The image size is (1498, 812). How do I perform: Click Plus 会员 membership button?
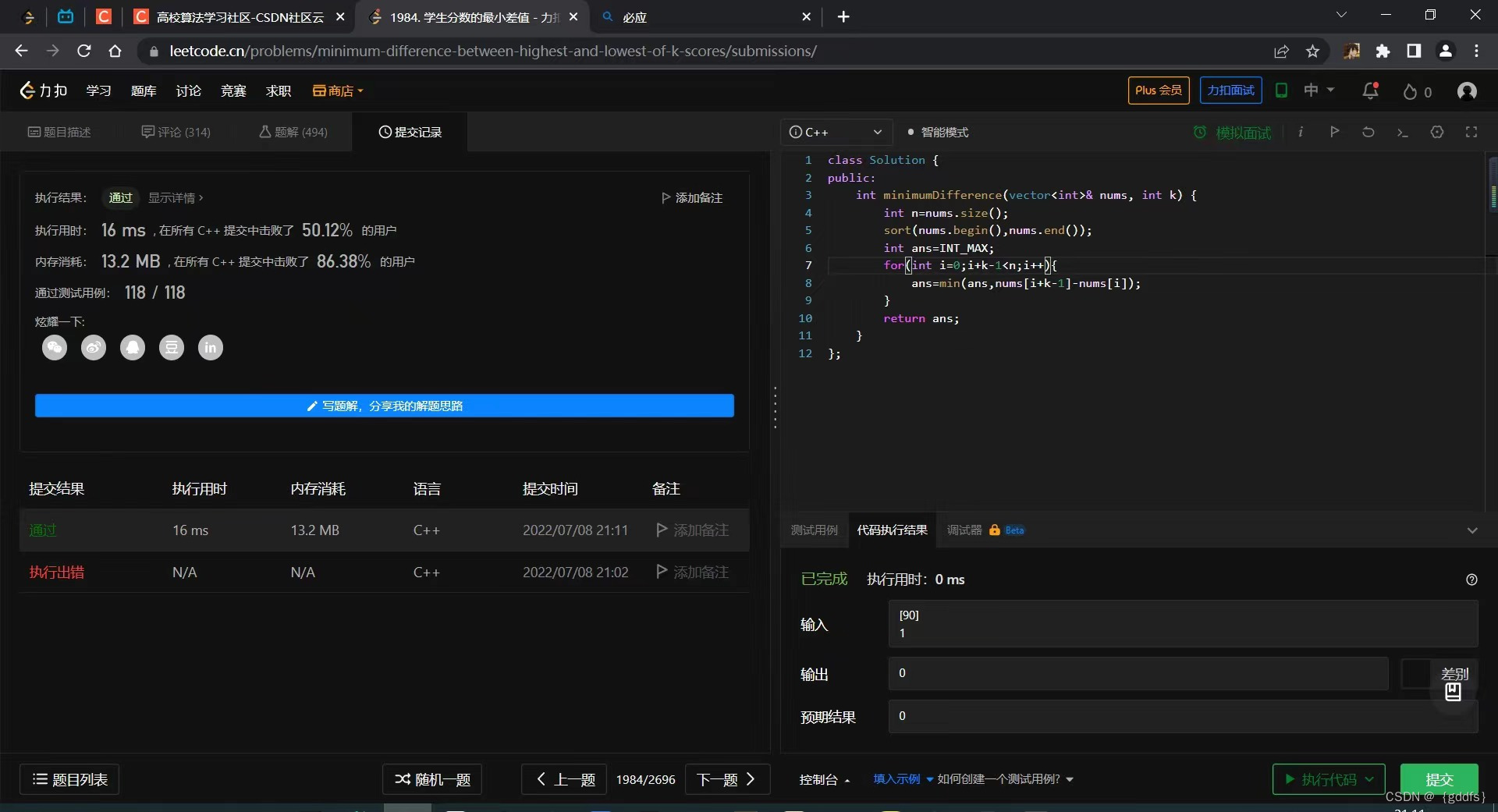click(1159, 90)
